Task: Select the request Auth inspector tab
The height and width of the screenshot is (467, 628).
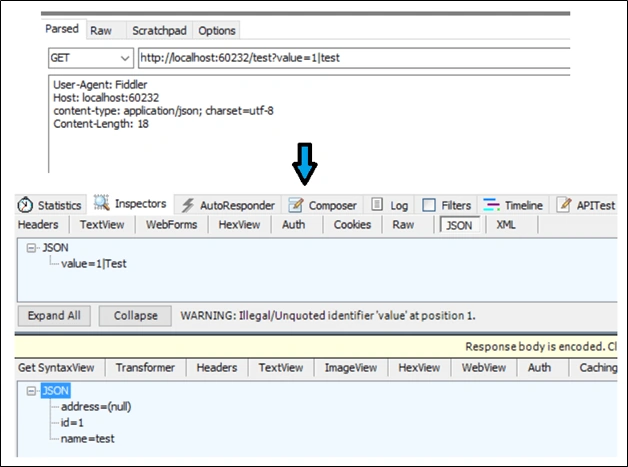Action: 294,225
